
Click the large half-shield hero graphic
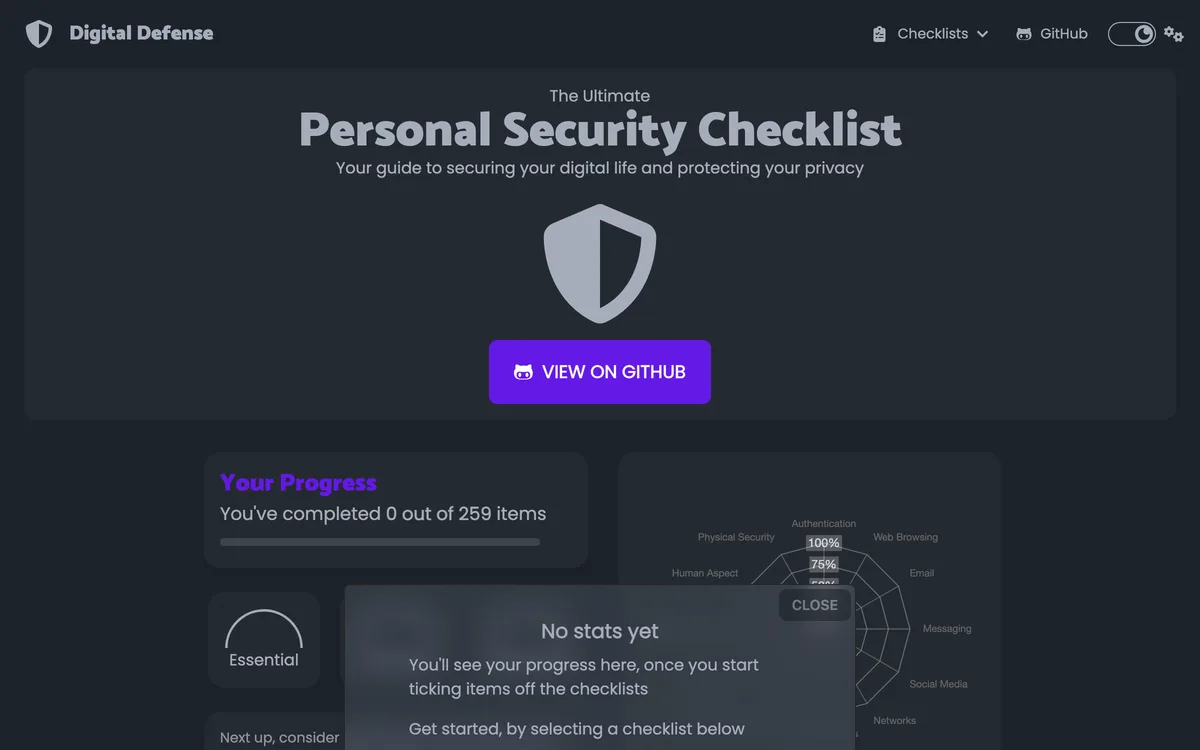click(600, 264)
